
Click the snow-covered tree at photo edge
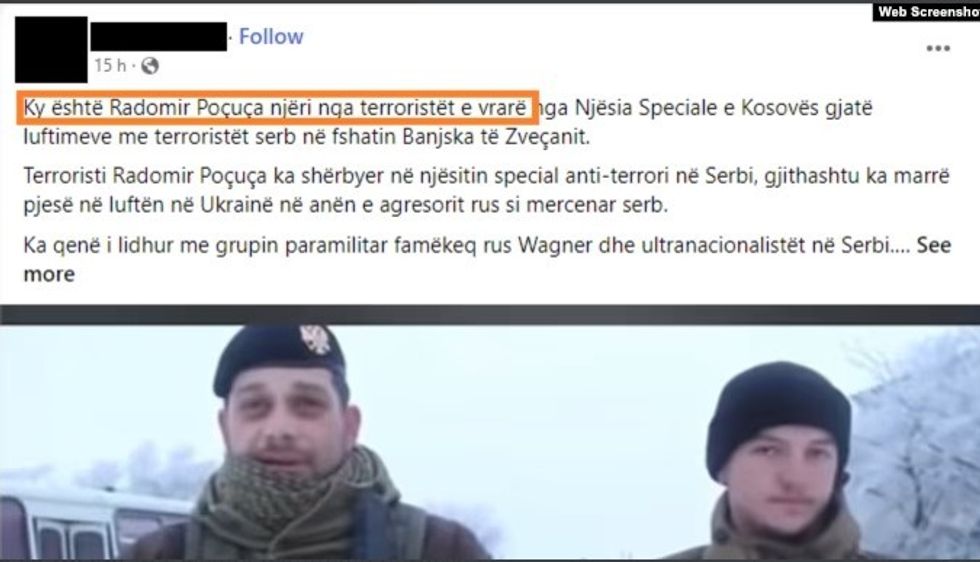click(x=919, y=450)
